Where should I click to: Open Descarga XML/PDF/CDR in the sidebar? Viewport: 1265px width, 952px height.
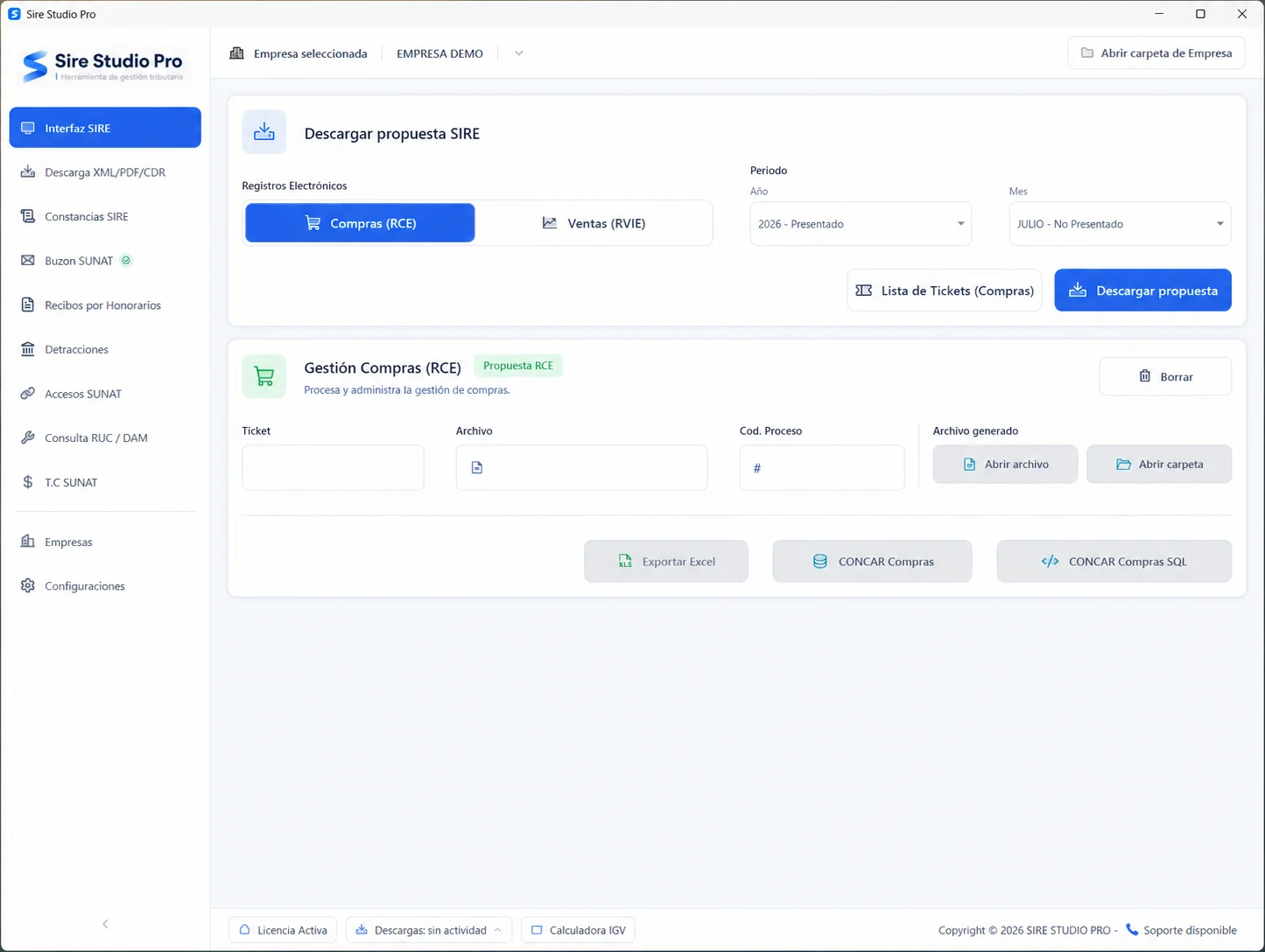(105, 172)
